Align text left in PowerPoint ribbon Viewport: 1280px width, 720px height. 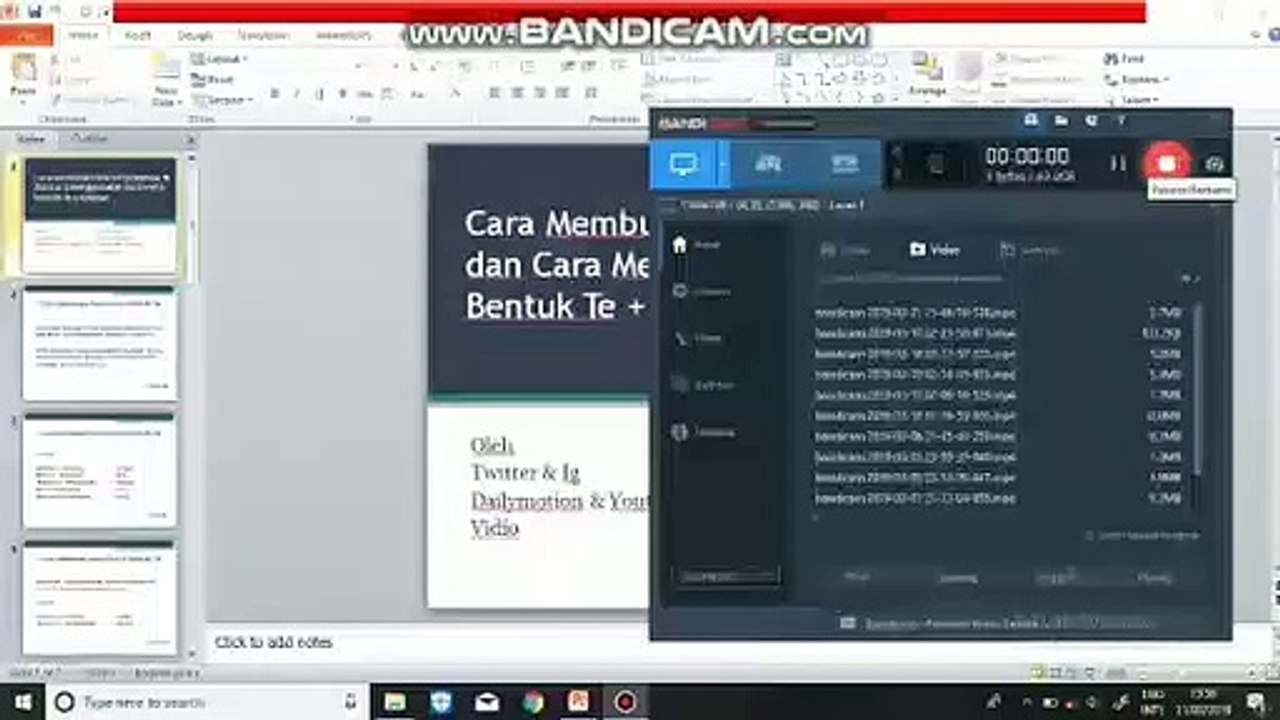(494, 94)
